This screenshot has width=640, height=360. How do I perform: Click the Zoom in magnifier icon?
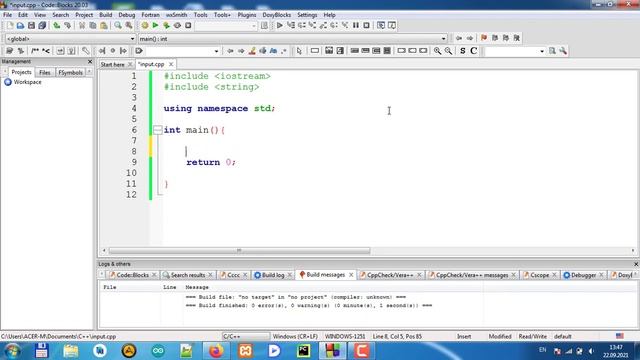(438, 51)
